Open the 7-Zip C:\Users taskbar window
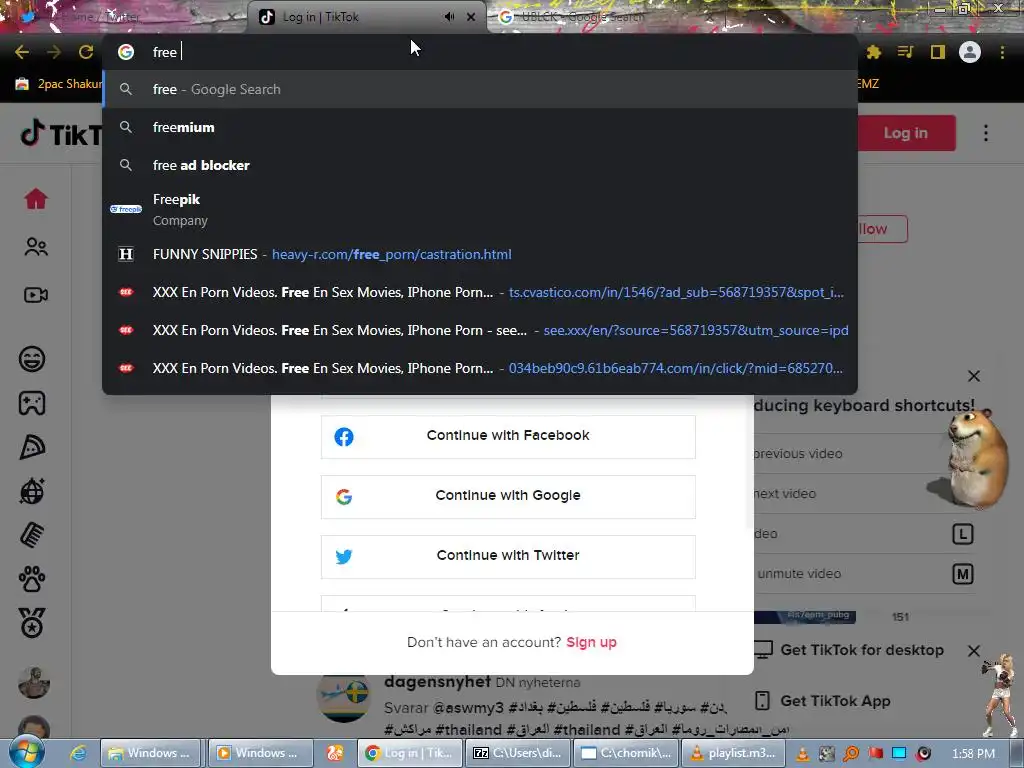This screenshot has width=1024, height=768. click(519, 753)
